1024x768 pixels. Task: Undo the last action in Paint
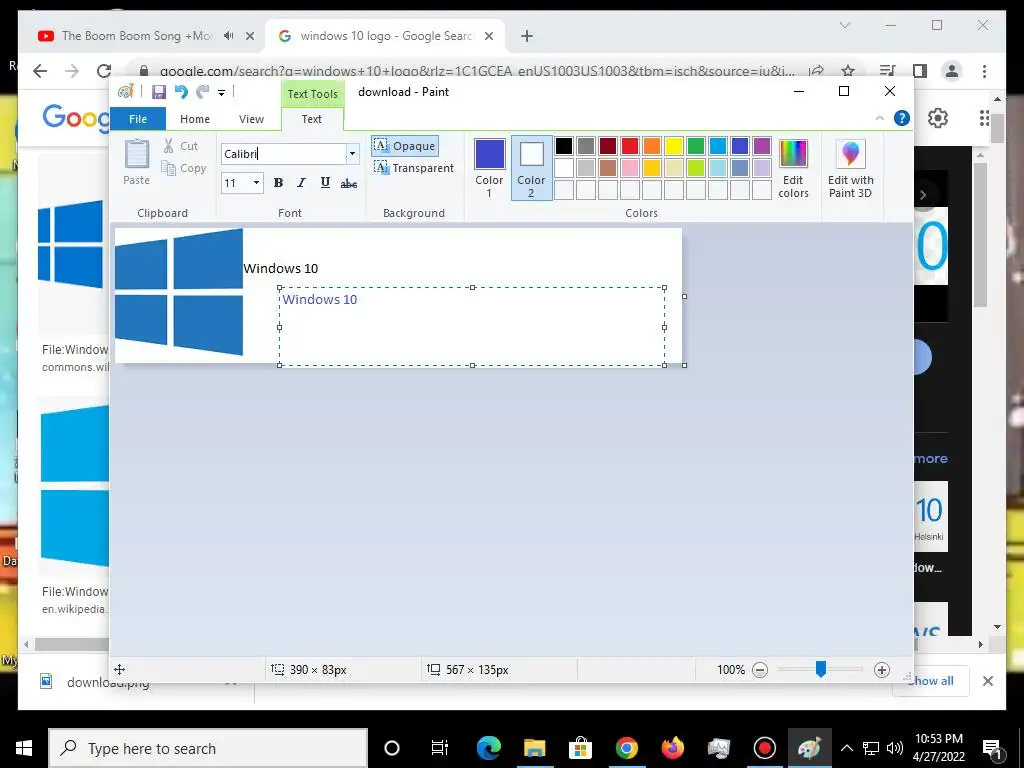pos(181,92)
